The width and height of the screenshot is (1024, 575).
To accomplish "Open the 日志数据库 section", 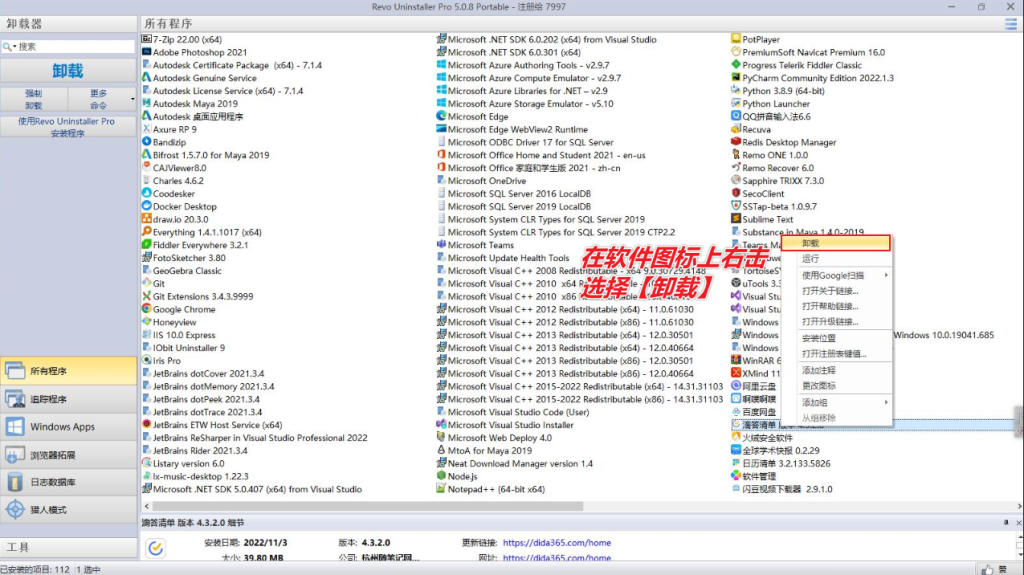I will [x=69, y=482].
